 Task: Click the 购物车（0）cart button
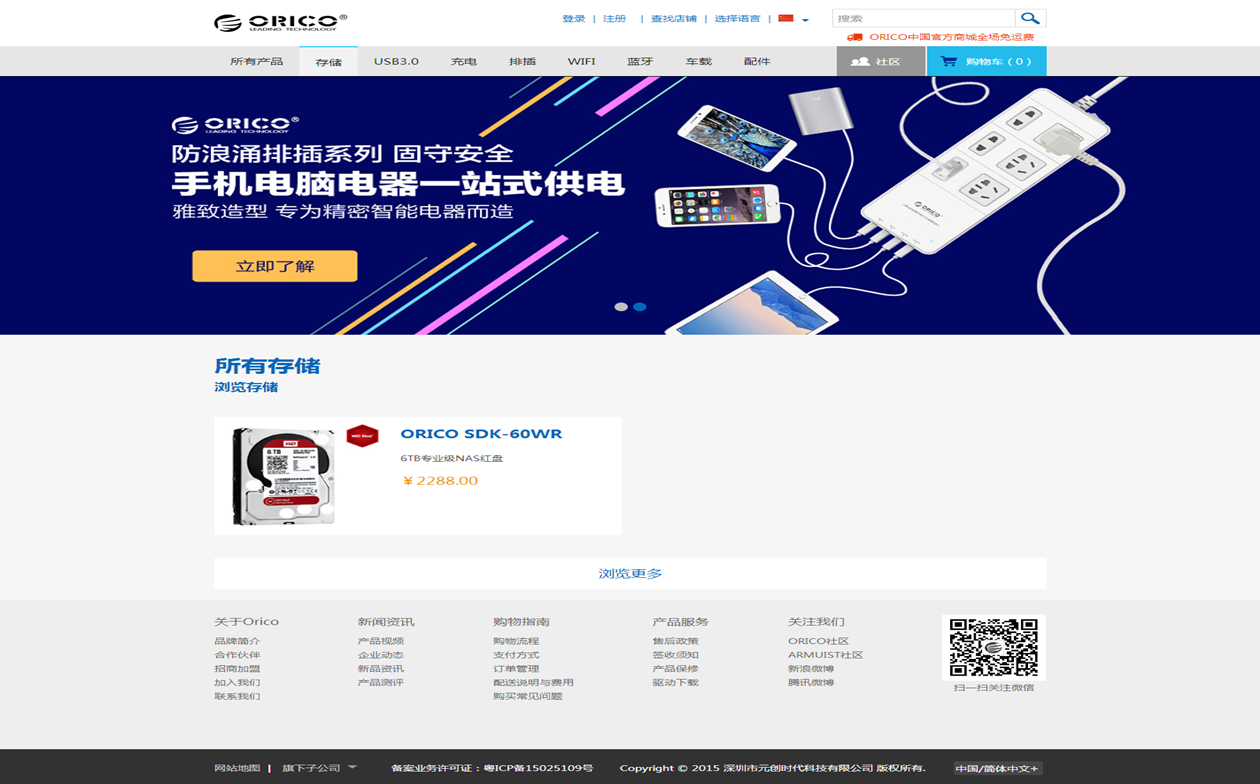[986, 61]
